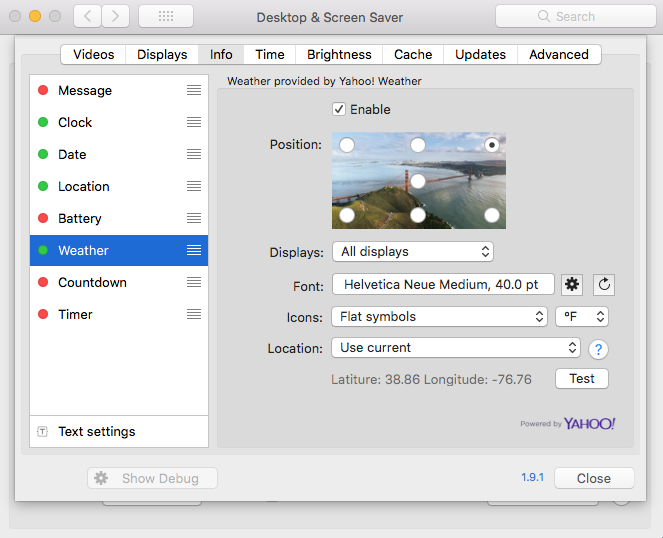Click the red status dot beside Battery
The image size is (663, 538).
(x=43, y=218)
